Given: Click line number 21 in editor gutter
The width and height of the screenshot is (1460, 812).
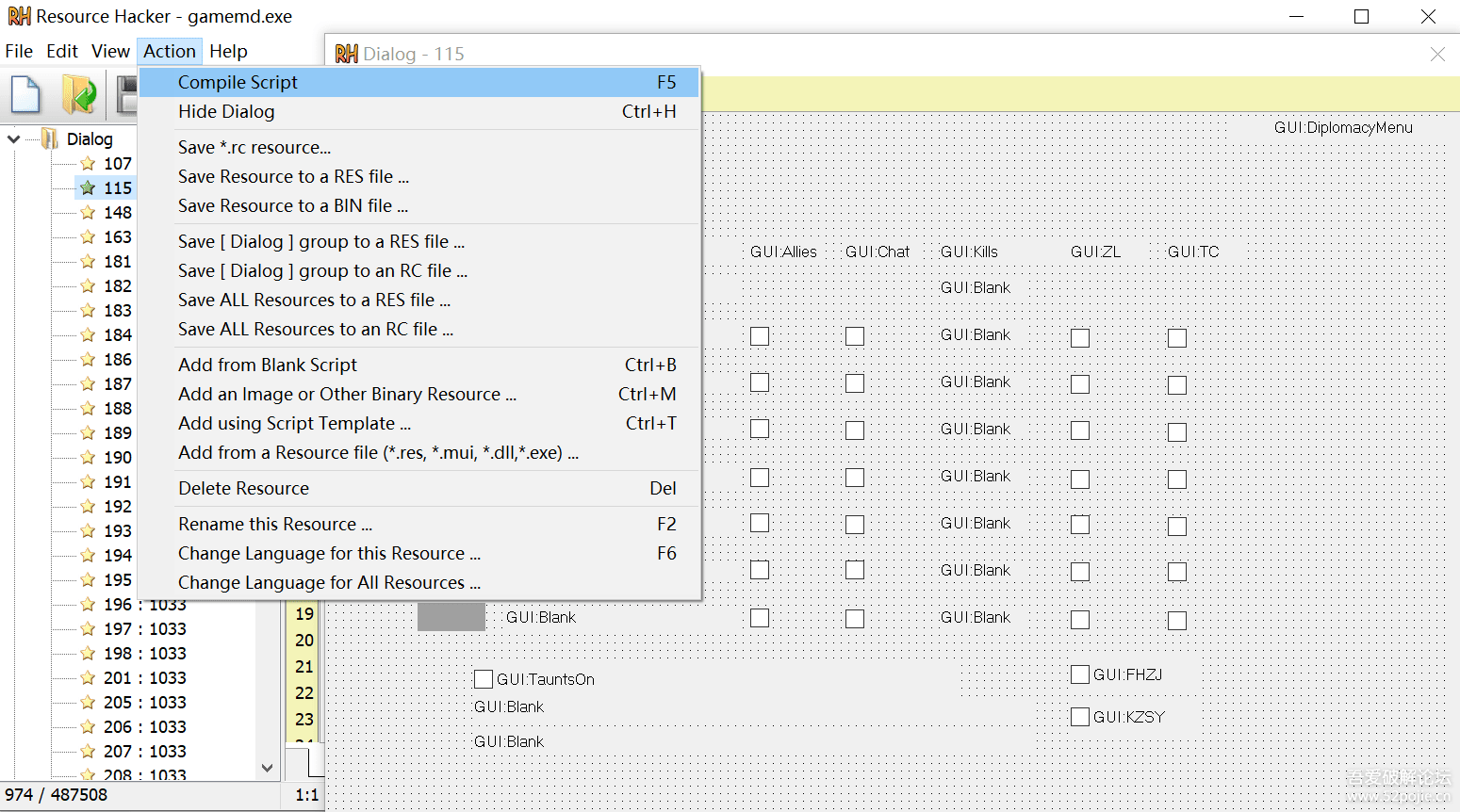Looking at the screenshot, I should (303, 666).
